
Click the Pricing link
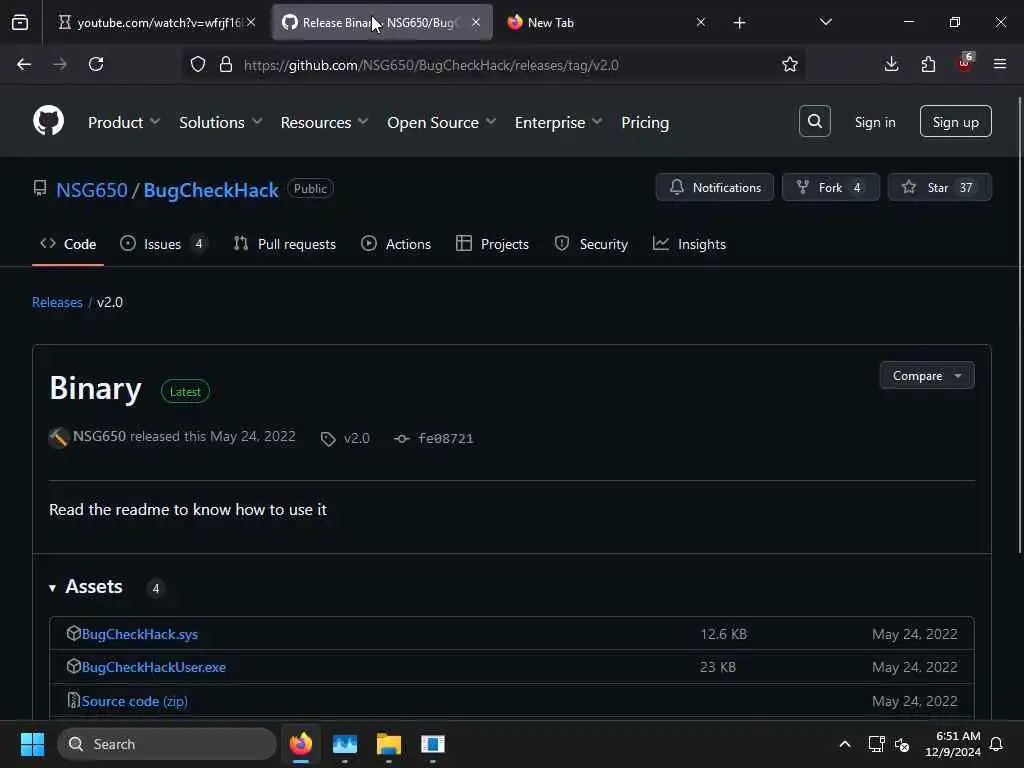tap(645, 122)
